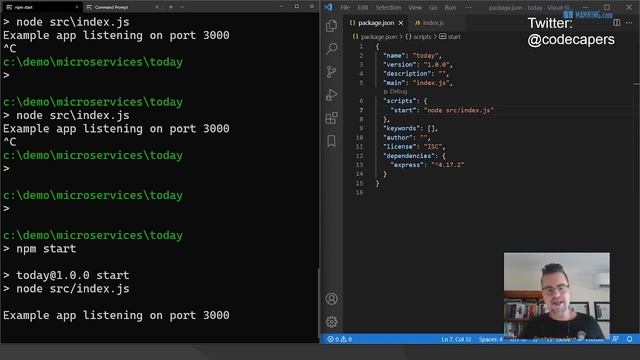Click the "description" line in editor
Image resolution: width=640 pixels, height=360 pixels.
pos(416,74)
